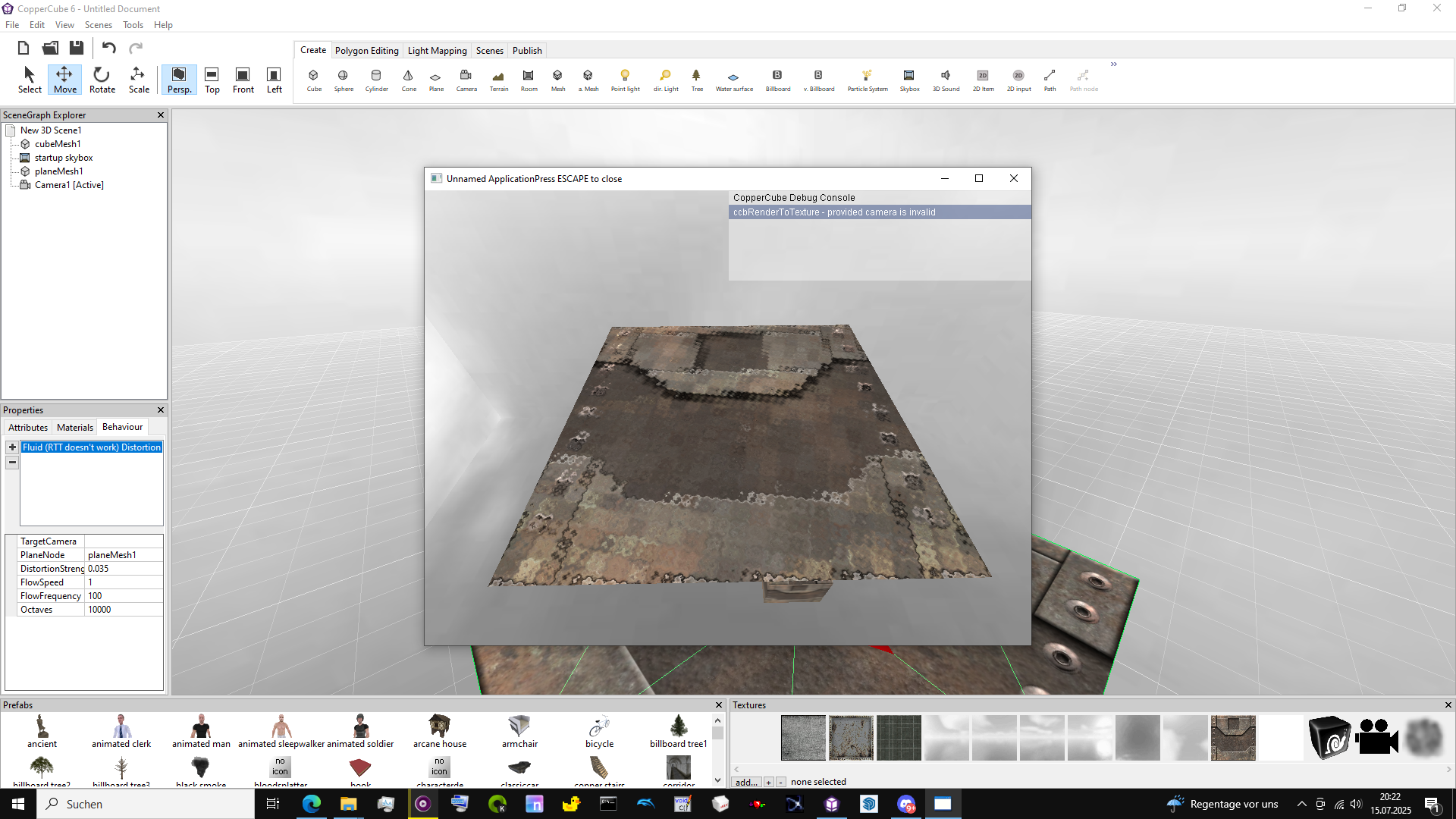Open the File menu
Image resolution: width=1456 pixels, height=819 pixels.
click(x=12, y=25)
